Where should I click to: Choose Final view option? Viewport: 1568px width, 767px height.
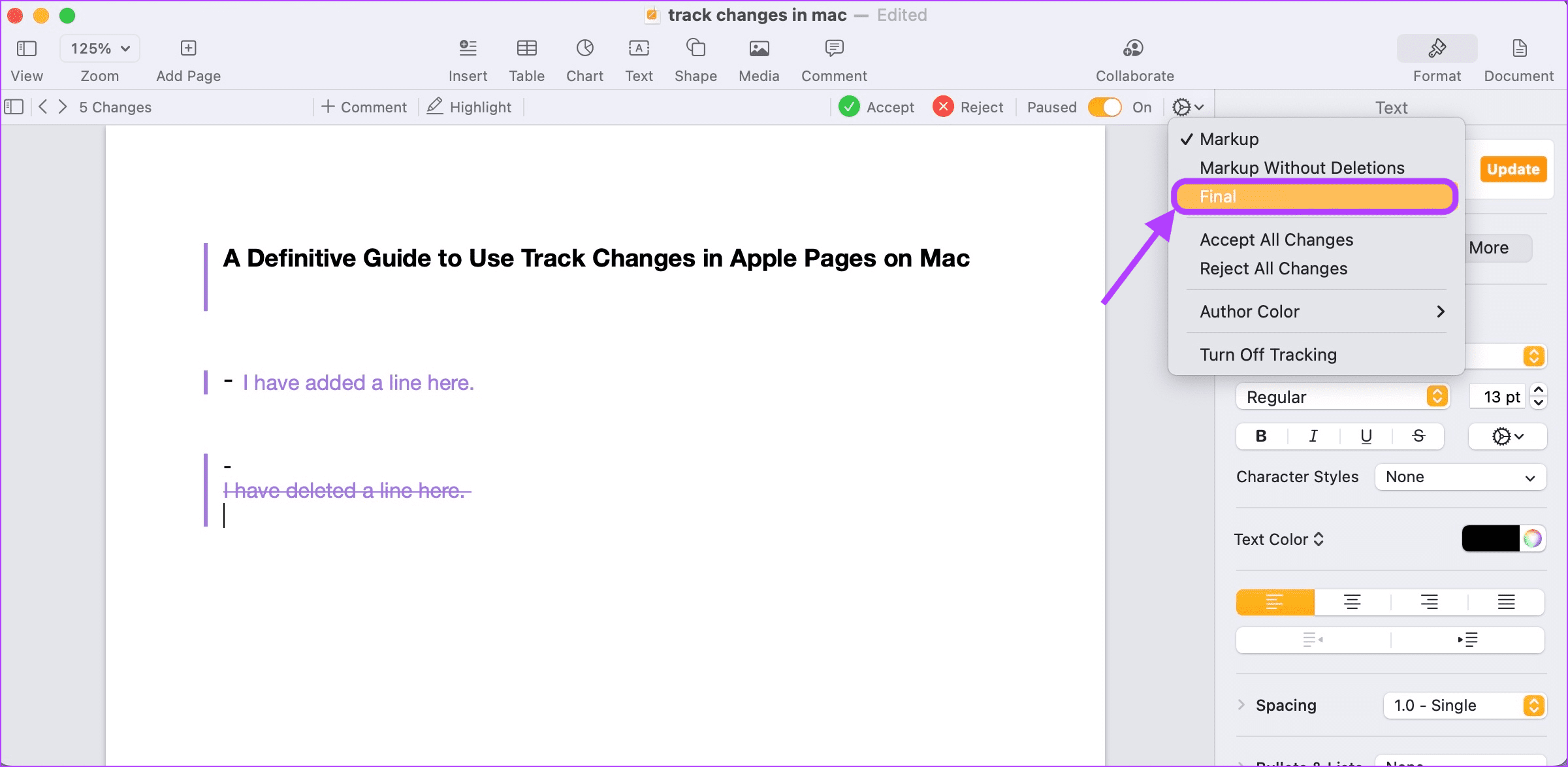coord(1315,197)
